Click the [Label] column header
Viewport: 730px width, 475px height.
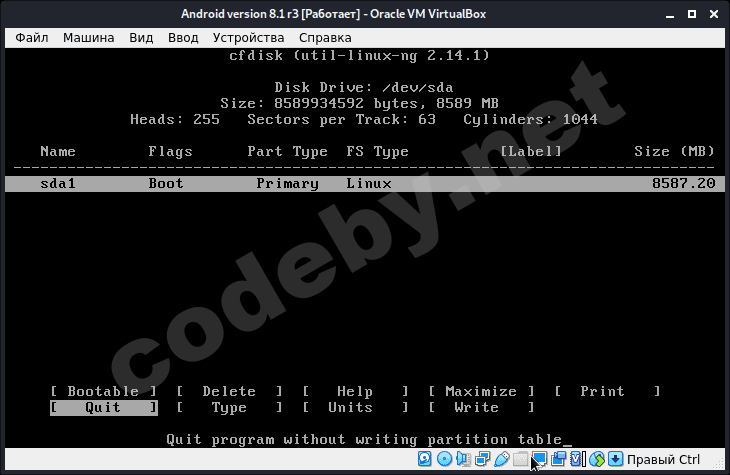click(531, 151)
